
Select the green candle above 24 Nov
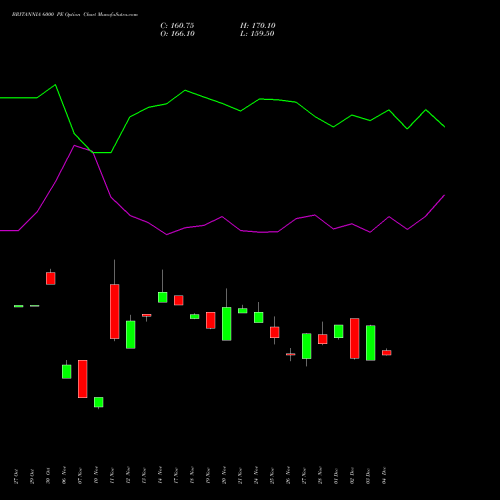pos(259,317)
